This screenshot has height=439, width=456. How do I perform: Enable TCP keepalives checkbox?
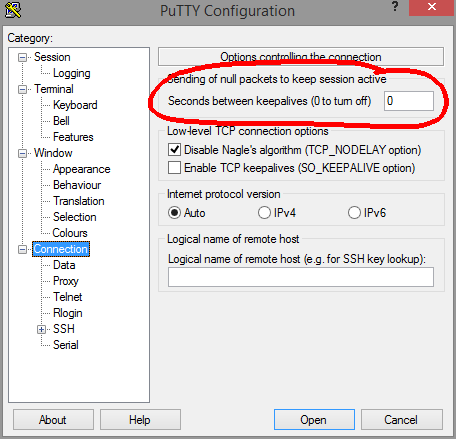[x=174, y=168]
